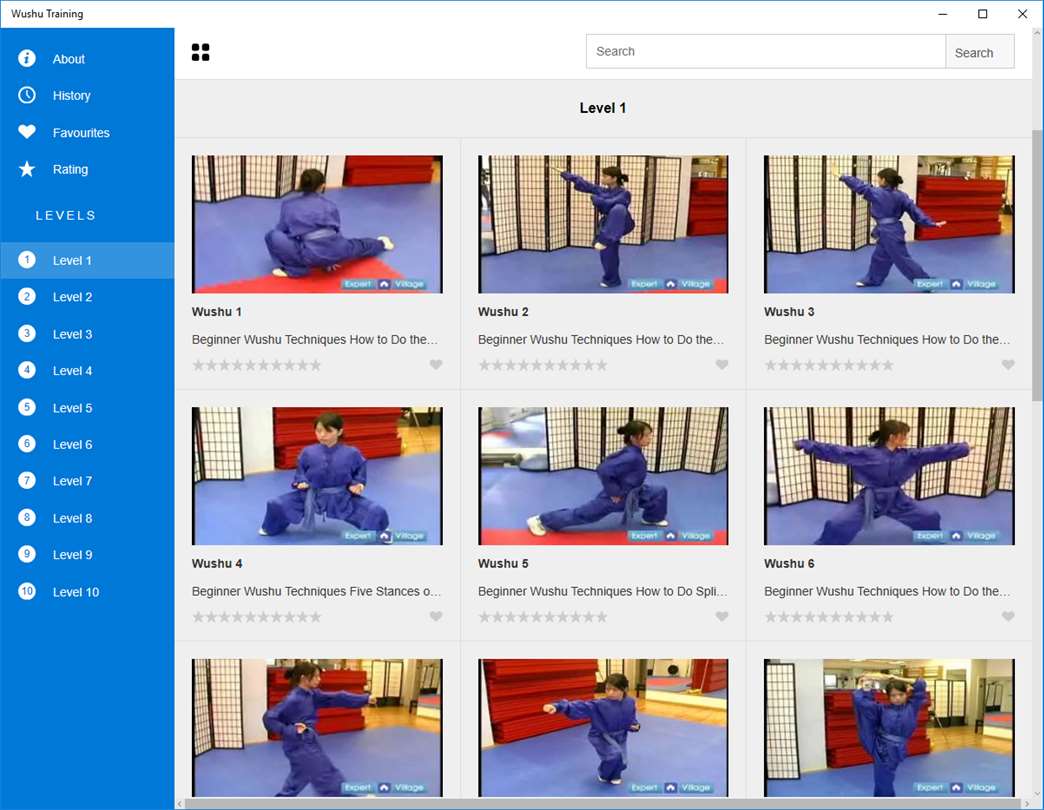Open the History clock icon
This screenshot has width=1044, height=810.
[27, 95]
